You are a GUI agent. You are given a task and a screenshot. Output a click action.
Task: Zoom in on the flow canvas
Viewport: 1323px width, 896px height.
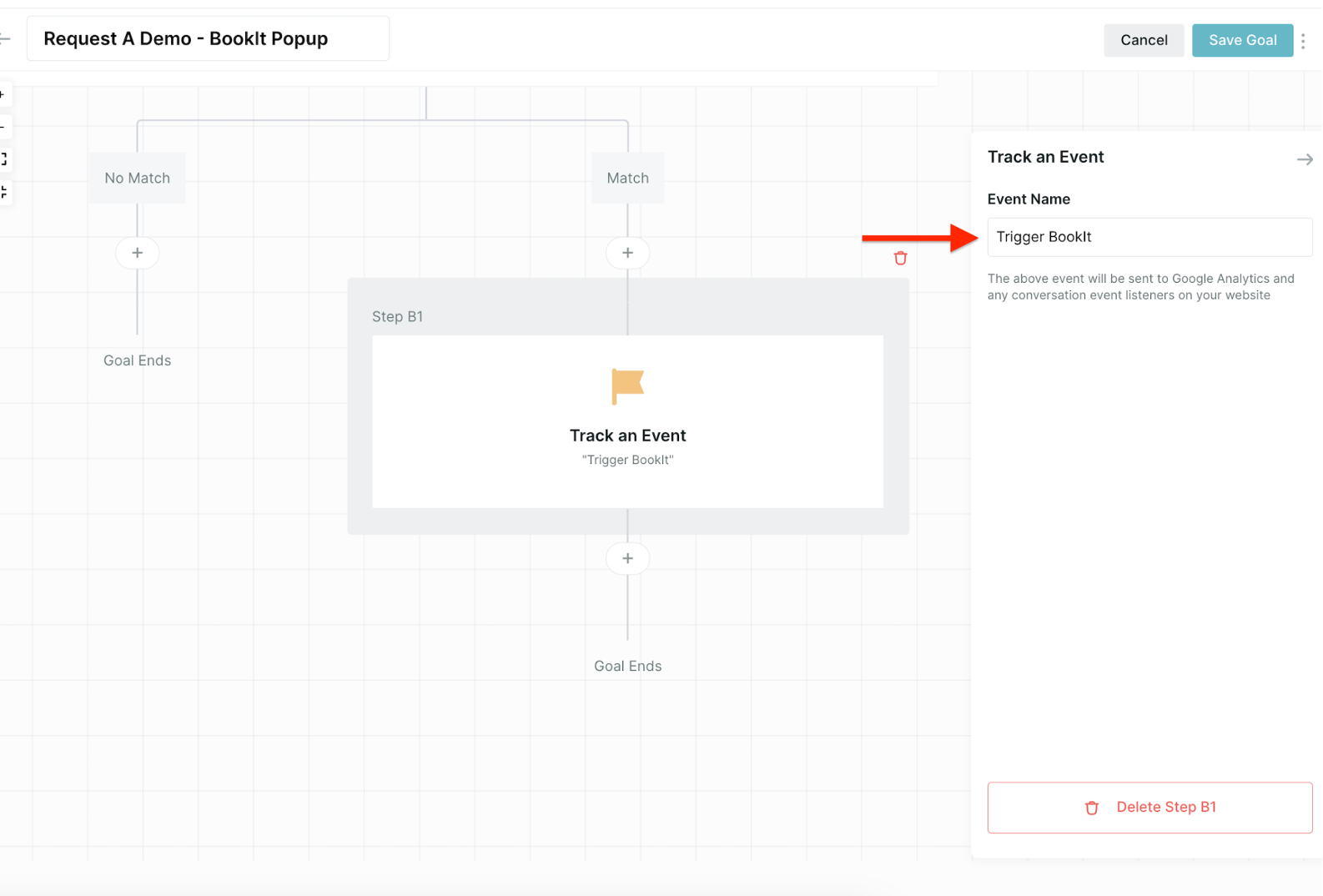[3, 95]
